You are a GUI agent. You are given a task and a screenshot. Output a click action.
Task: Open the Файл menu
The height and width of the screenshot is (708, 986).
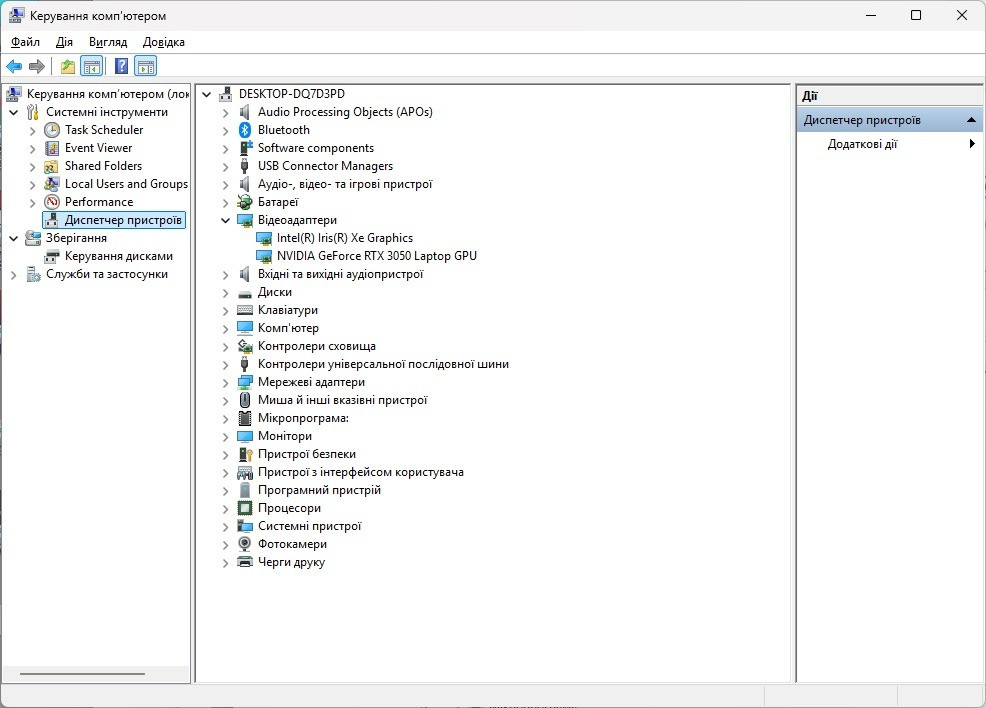click(x=25, y=42)
